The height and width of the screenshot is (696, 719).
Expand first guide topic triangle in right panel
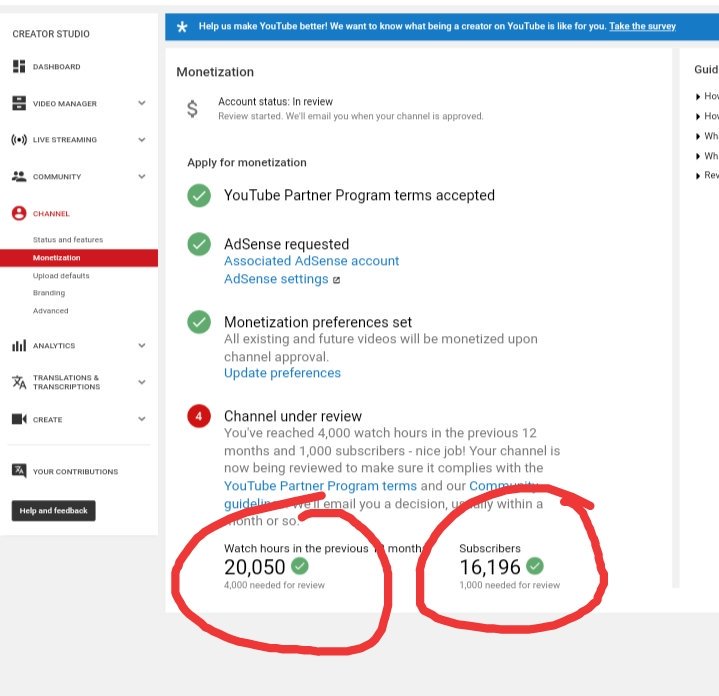pos(698,96)
